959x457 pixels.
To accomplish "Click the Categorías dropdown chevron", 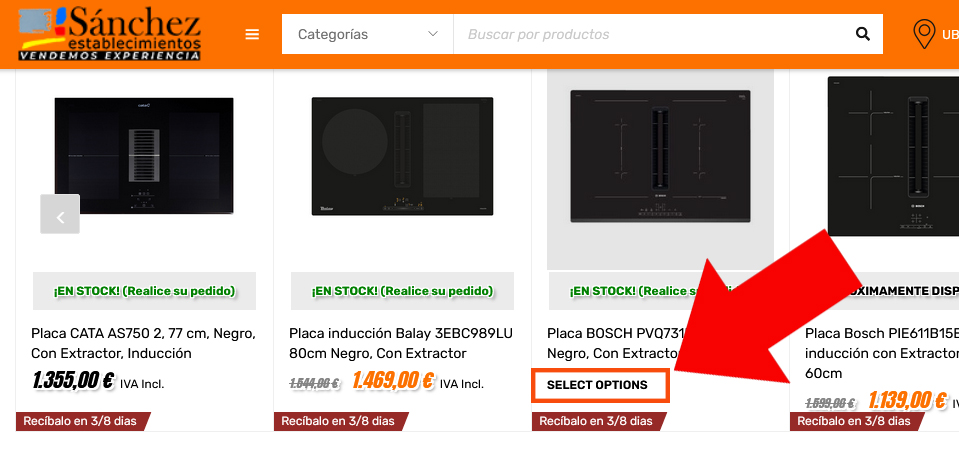I will [x=433, y=34].
